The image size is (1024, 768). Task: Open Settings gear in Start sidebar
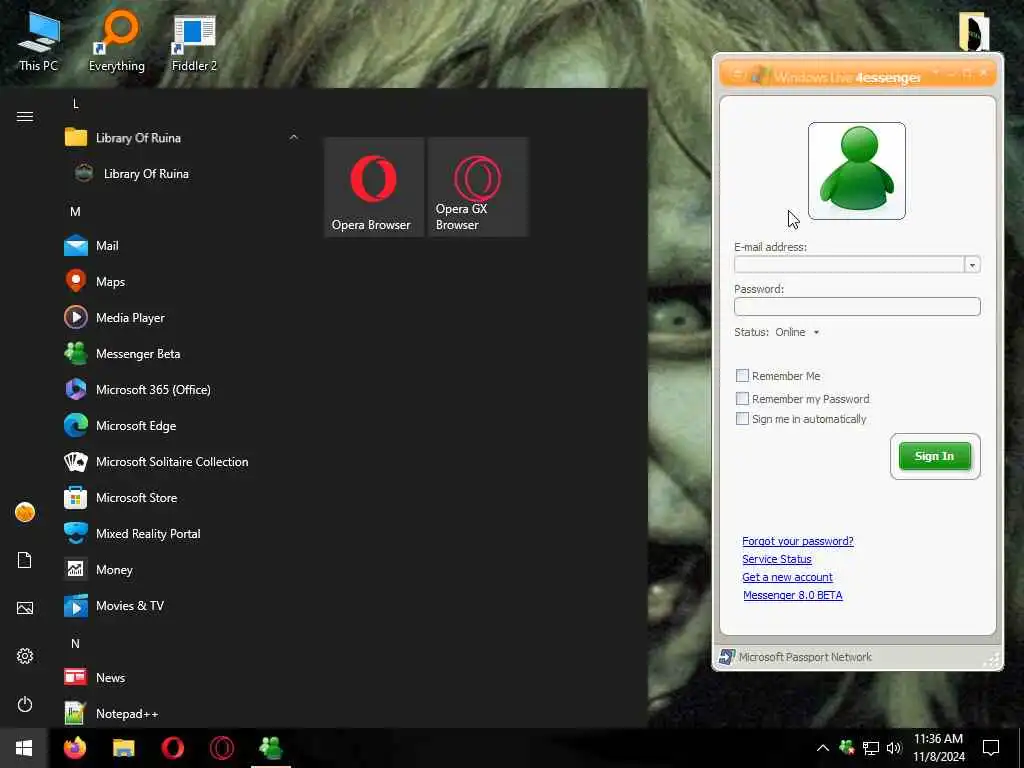(25, 656)
